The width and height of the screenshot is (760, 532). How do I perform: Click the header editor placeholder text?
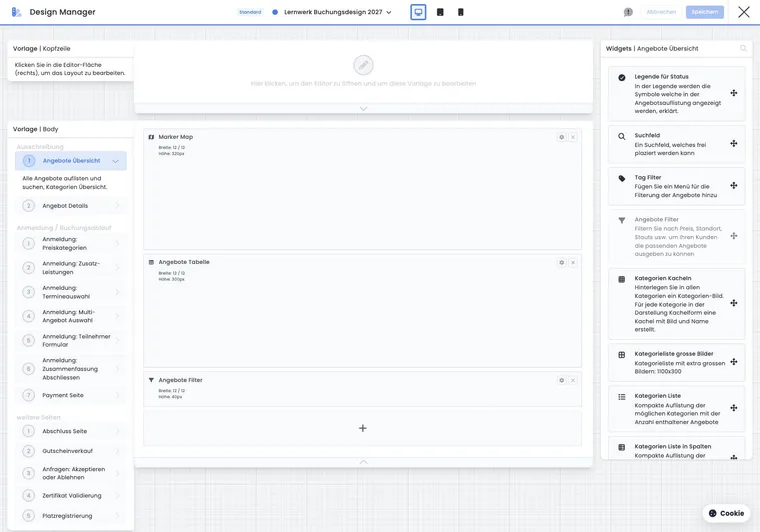tap(363, 83)
